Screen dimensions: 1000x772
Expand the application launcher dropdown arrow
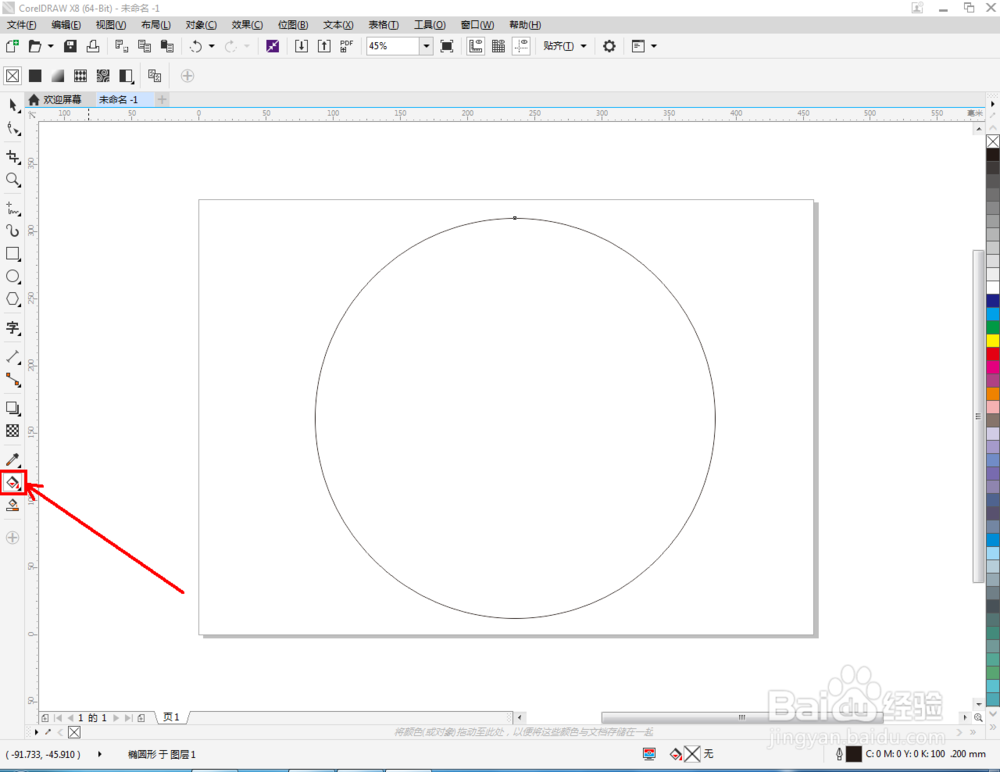coord(654,46)
